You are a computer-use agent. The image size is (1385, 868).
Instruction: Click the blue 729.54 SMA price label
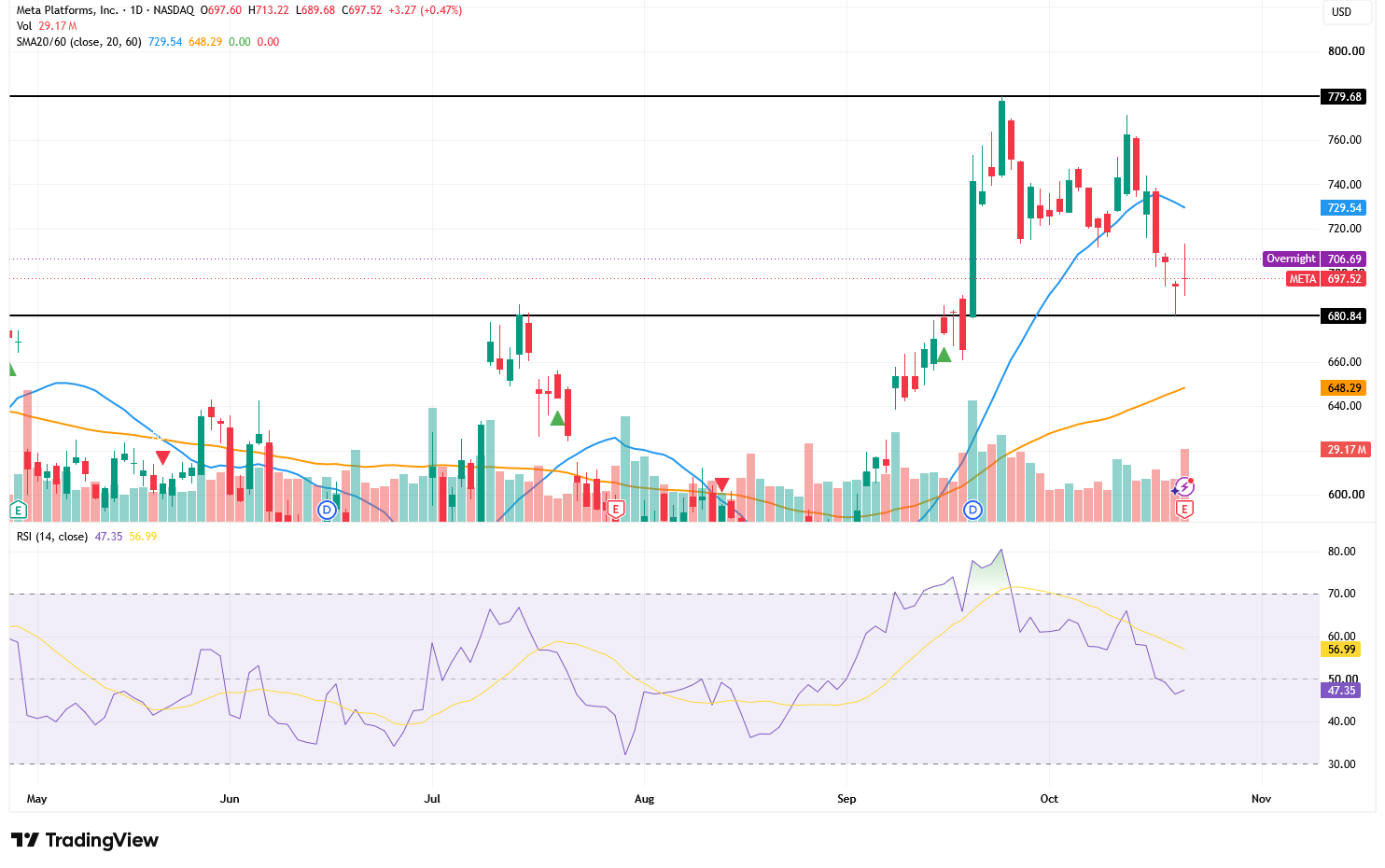tap(1345, 208)
